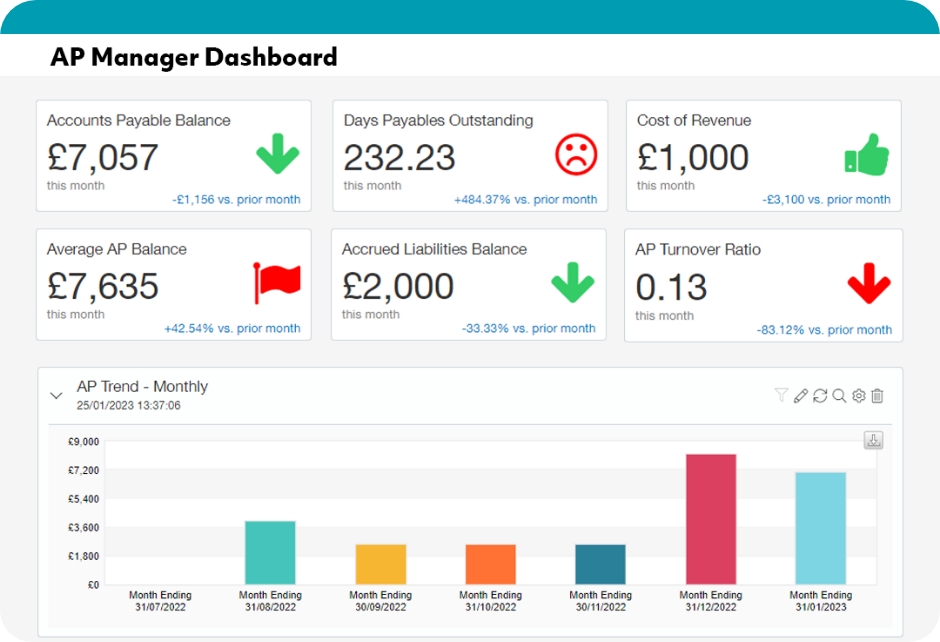
Task: Click the red sad face indicator
Action: (576, 155)
